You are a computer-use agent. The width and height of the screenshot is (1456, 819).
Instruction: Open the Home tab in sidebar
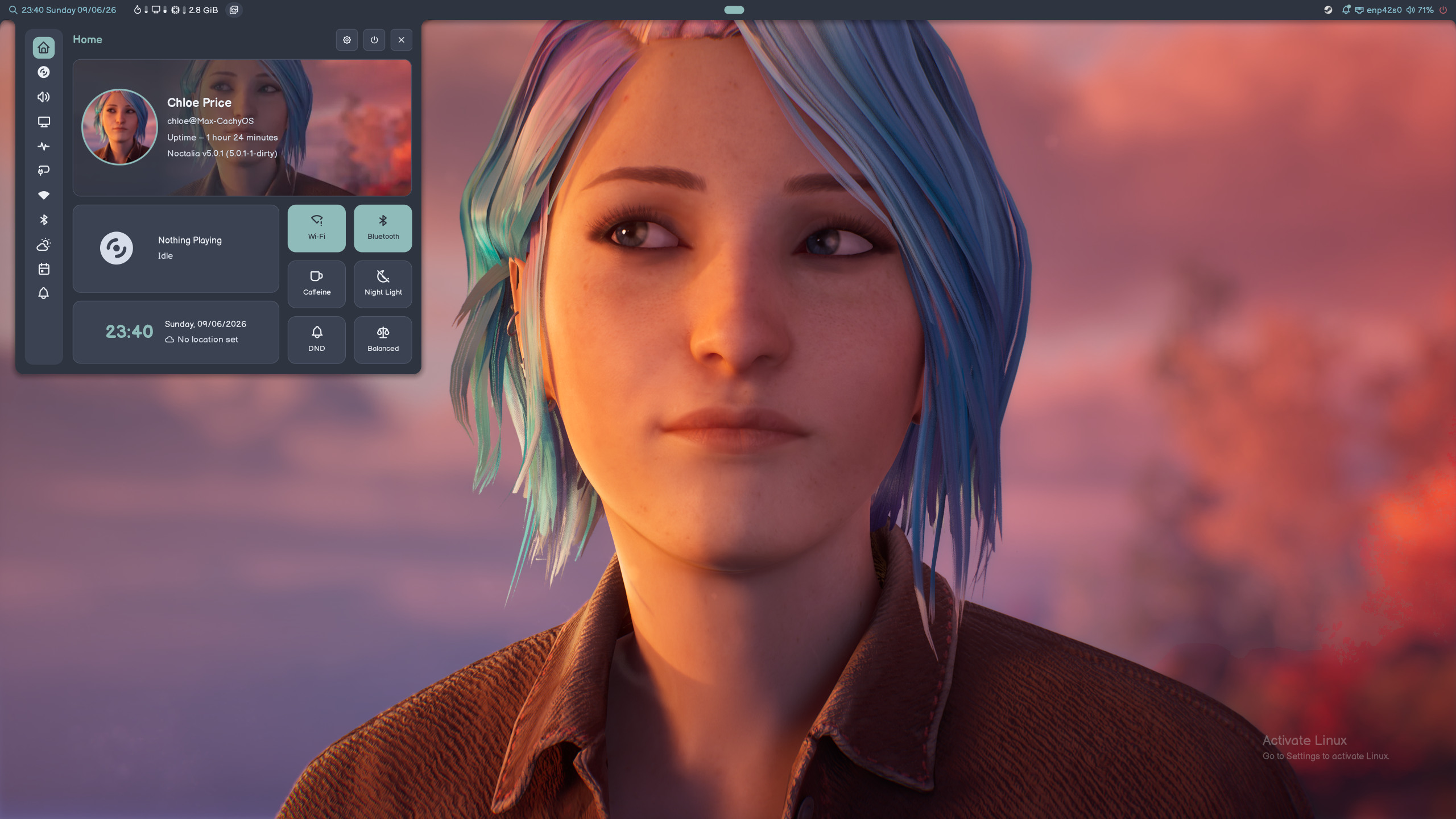44,48
